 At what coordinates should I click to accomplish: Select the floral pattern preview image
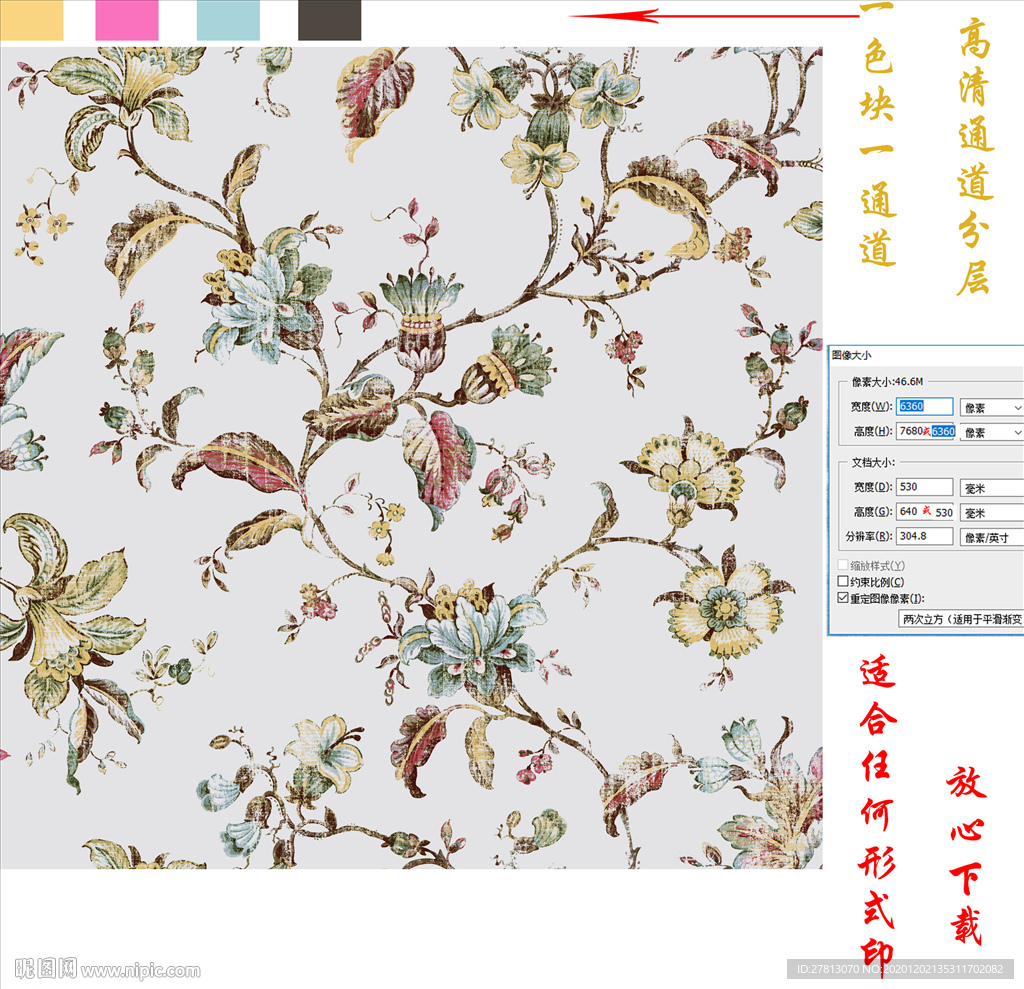tap(411, 457)
